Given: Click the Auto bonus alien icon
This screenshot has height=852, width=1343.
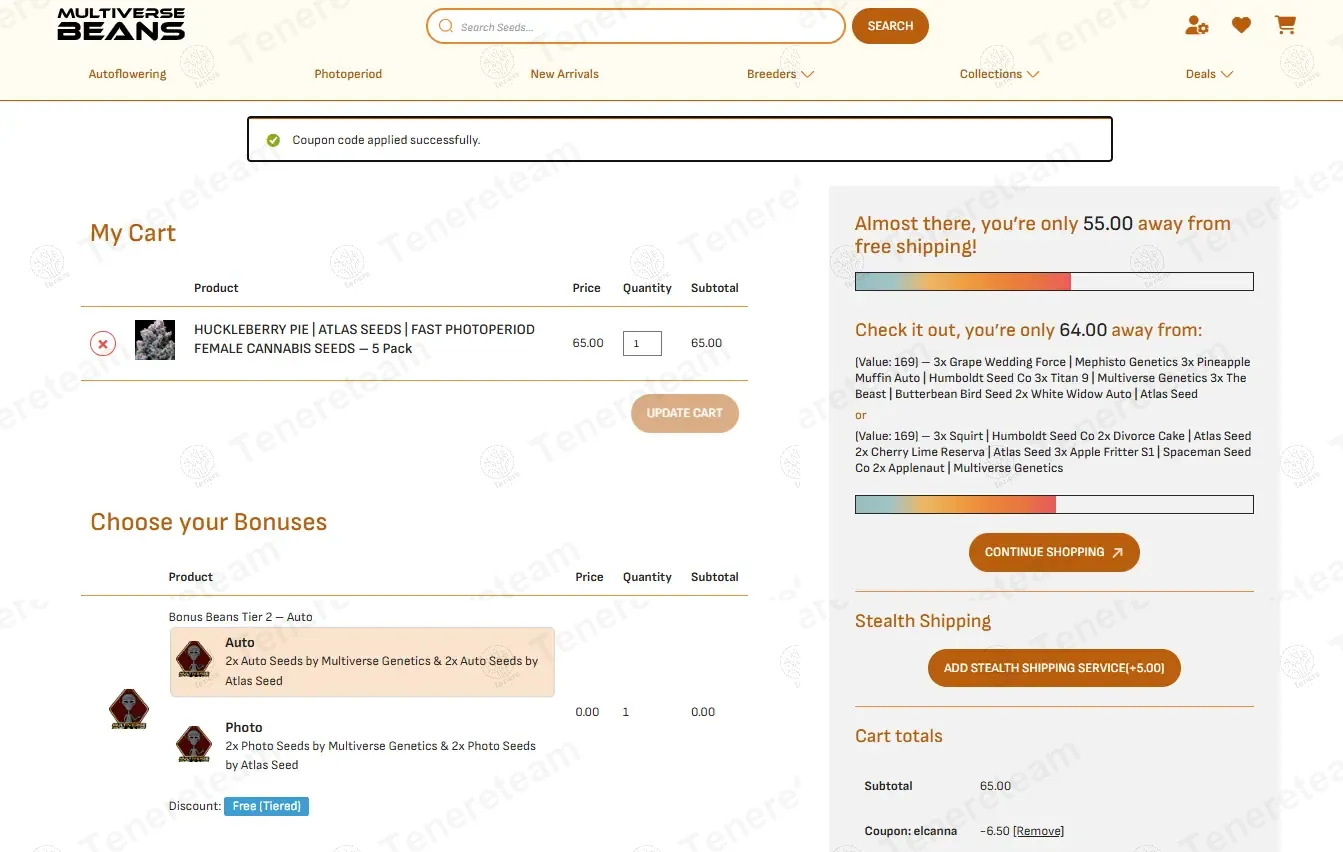Looking at the screenshot, I should [194, 660].
